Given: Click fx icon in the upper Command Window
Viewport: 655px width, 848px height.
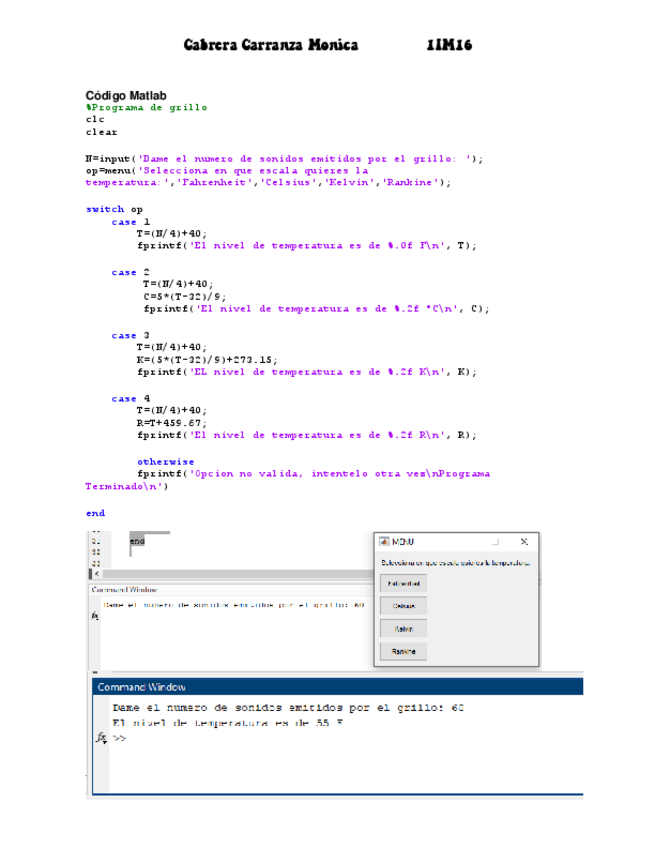Looking at the screenshot, I should pos(95,618).
